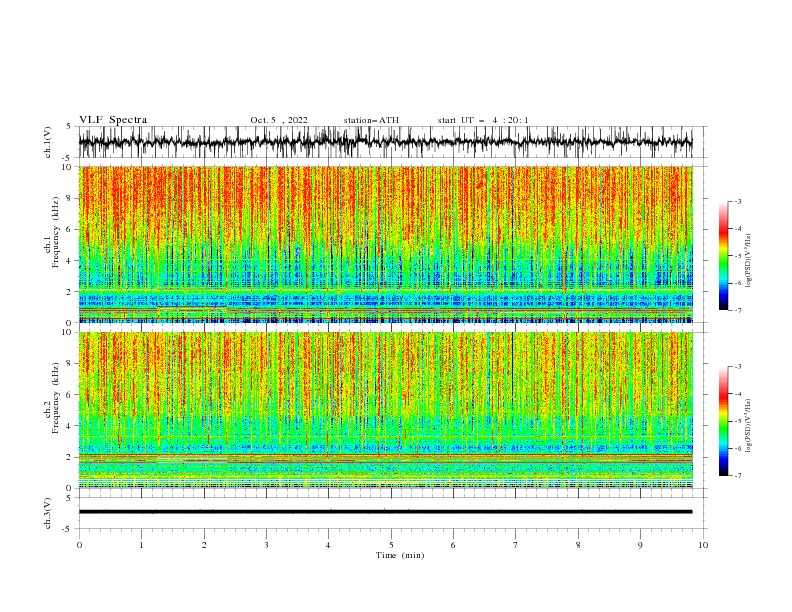Click the ch.1 PSD color scale bar
Viewport: 792px width, 612px height.
(x=724, y=256)
